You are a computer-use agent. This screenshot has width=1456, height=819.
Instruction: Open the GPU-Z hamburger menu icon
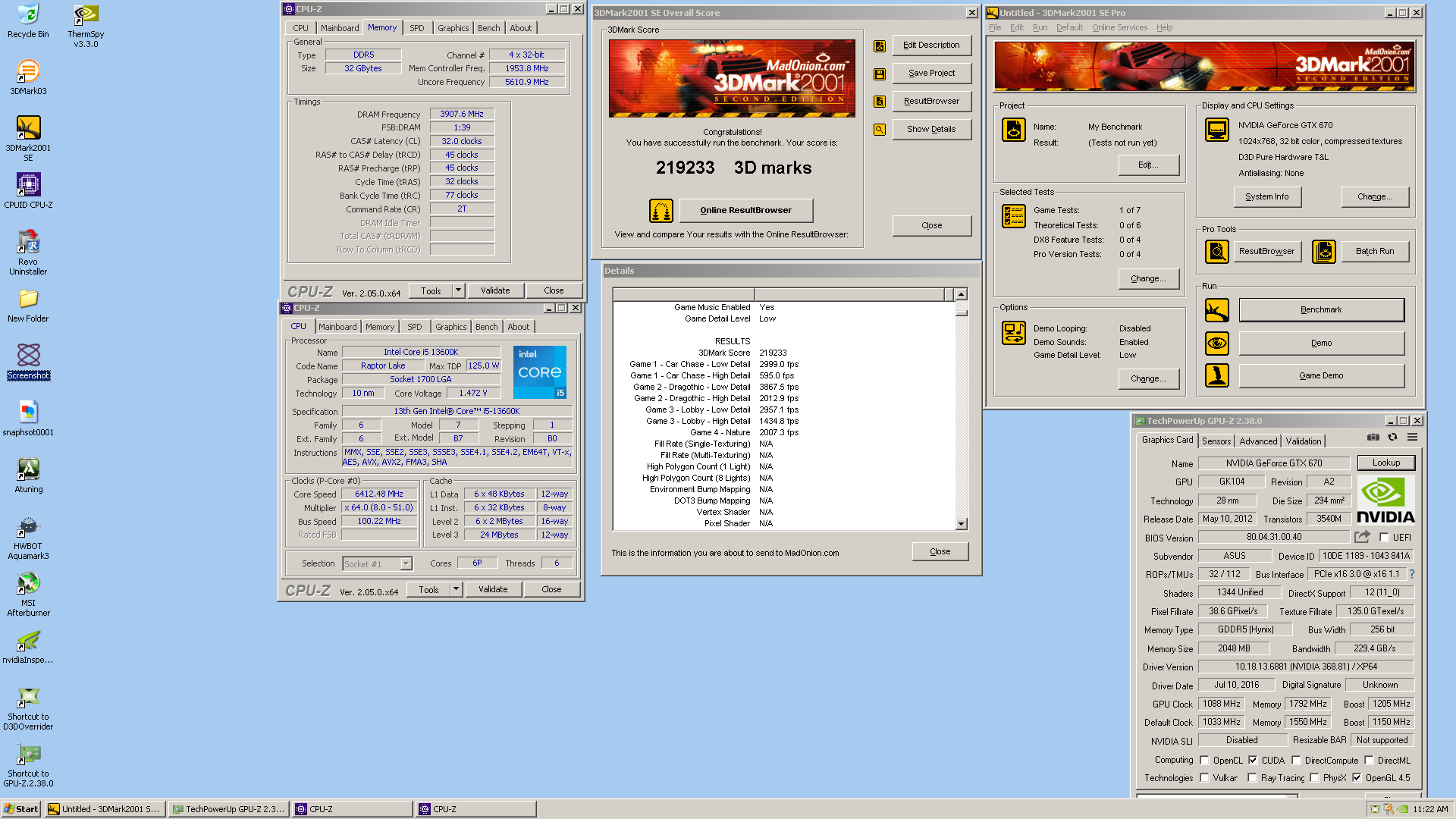tap(1412, 438)
